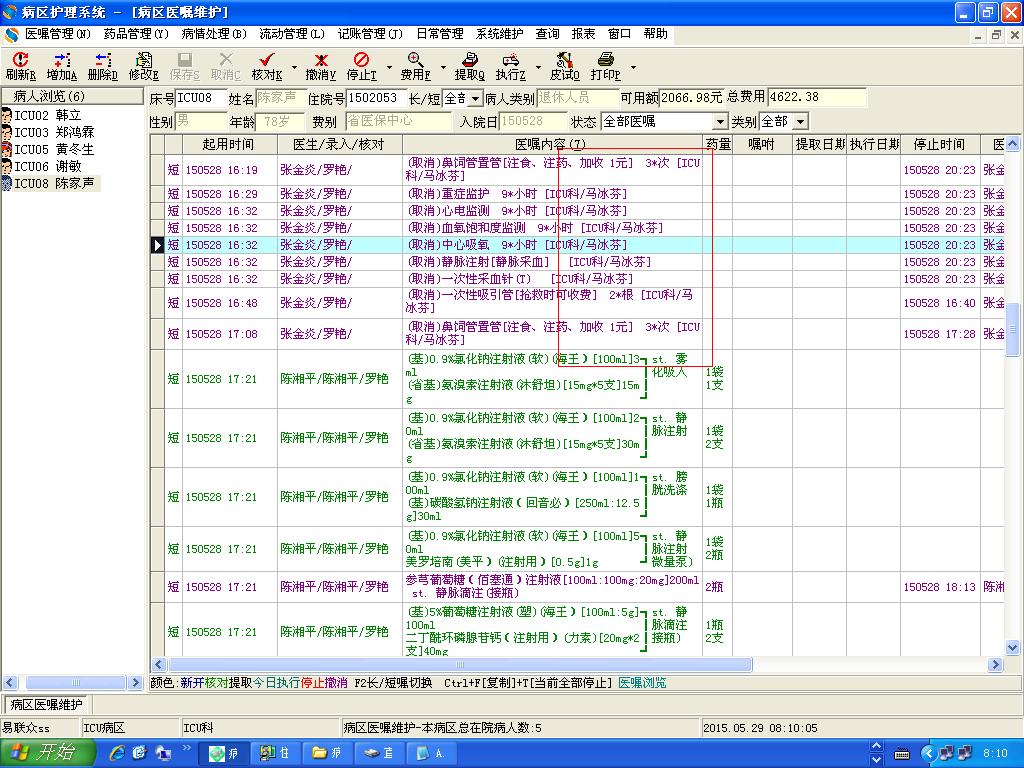The height and width of the screenshot is (768, 1024).
Task: Click the 医嘱浏览 link in legend bar
Action: pos(642,683)
